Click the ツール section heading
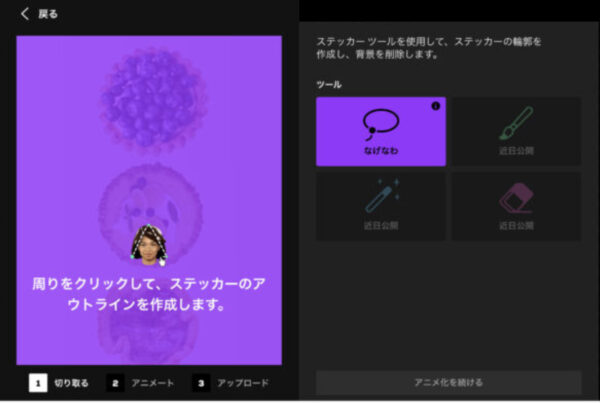Viewport: 600px width, 403px height. pos(329,85)
